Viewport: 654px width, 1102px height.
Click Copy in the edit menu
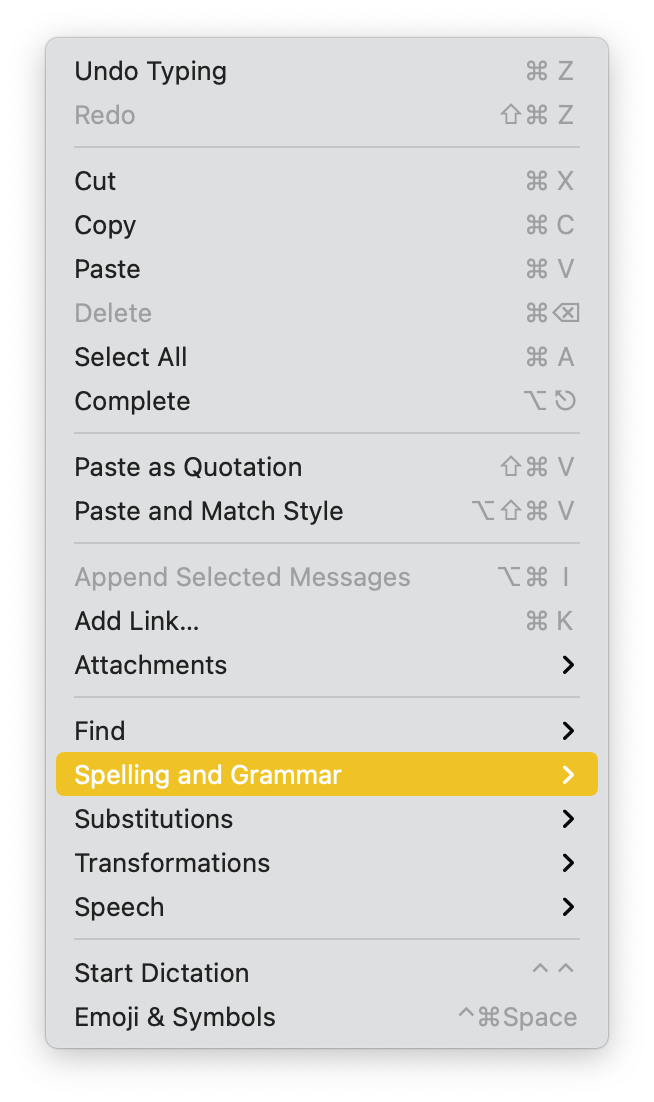click(x=105, y=225)
